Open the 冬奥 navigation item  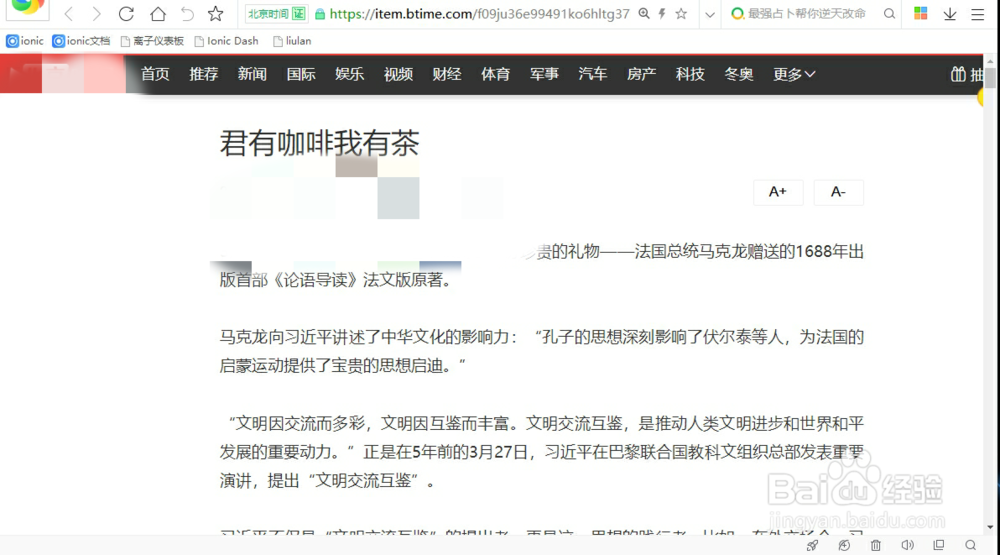click(739, 74)
